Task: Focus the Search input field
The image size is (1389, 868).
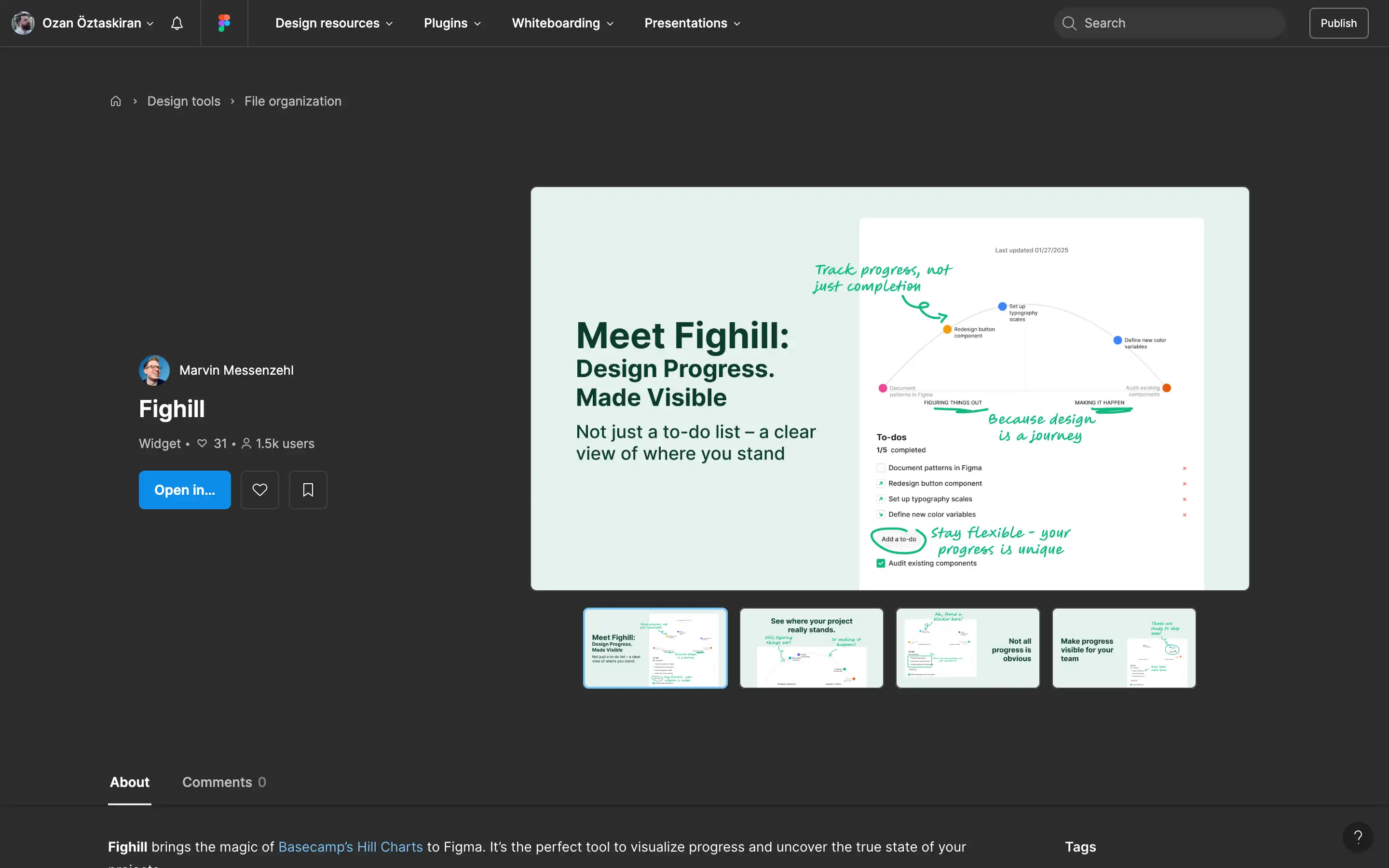Action: point(1169,23)
